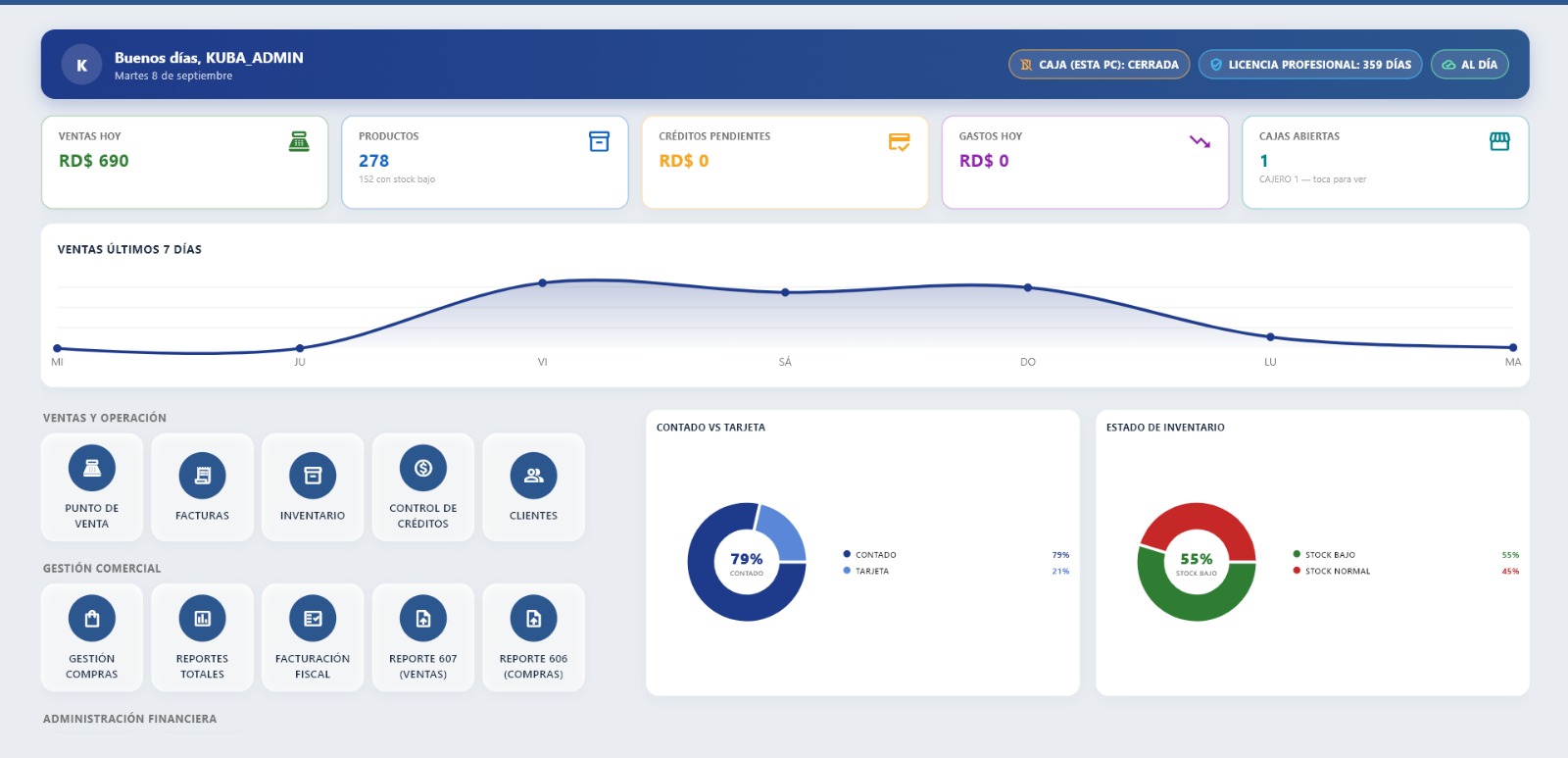Click the RD$ 690 sales today value
1568x758 pixels.
coord(94,161)
